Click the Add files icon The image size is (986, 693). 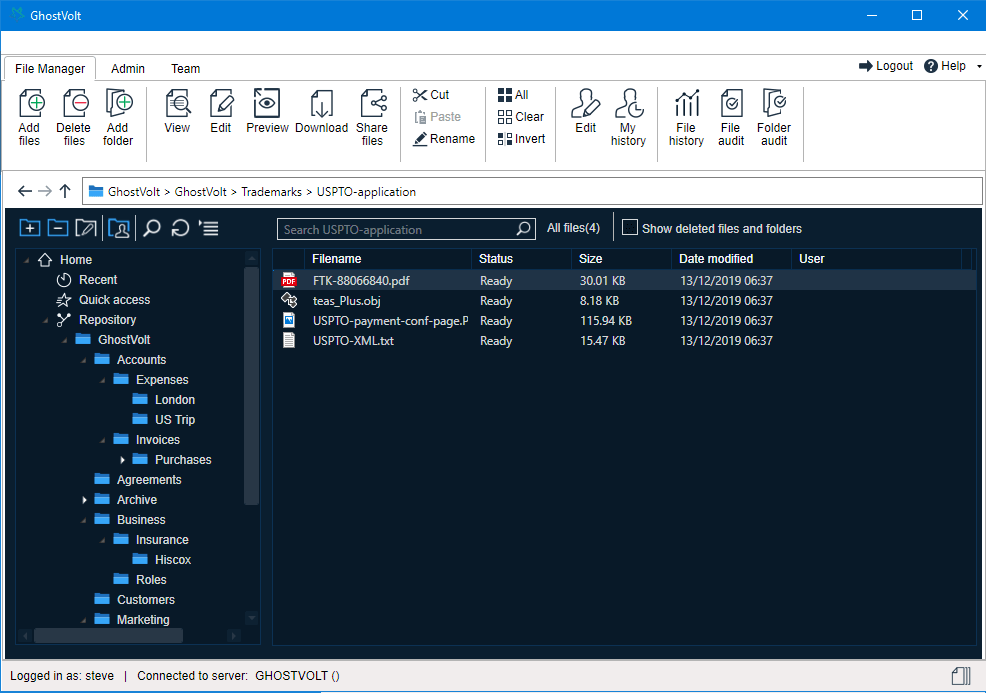click(x=30, y=105)
